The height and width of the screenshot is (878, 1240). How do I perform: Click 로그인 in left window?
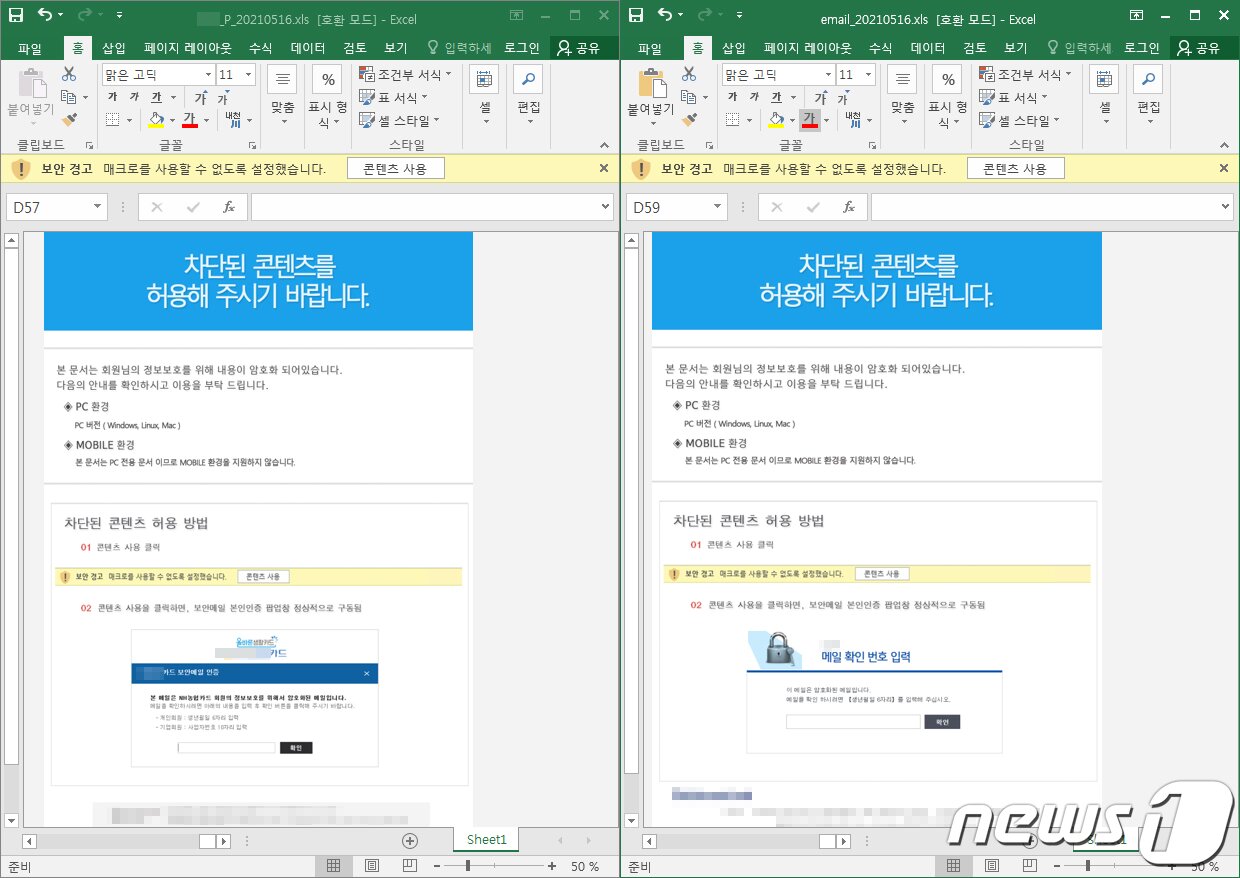522,48
